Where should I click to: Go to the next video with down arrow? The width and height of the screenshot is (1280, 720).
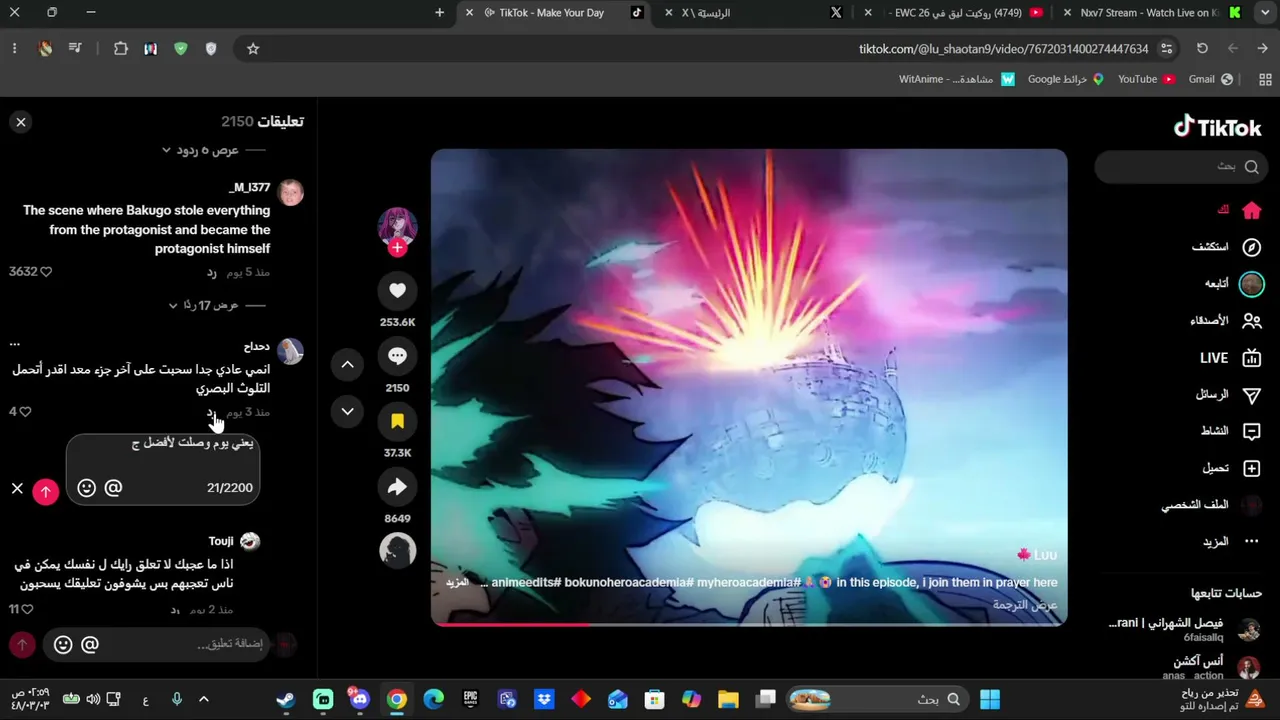(347, 411)
